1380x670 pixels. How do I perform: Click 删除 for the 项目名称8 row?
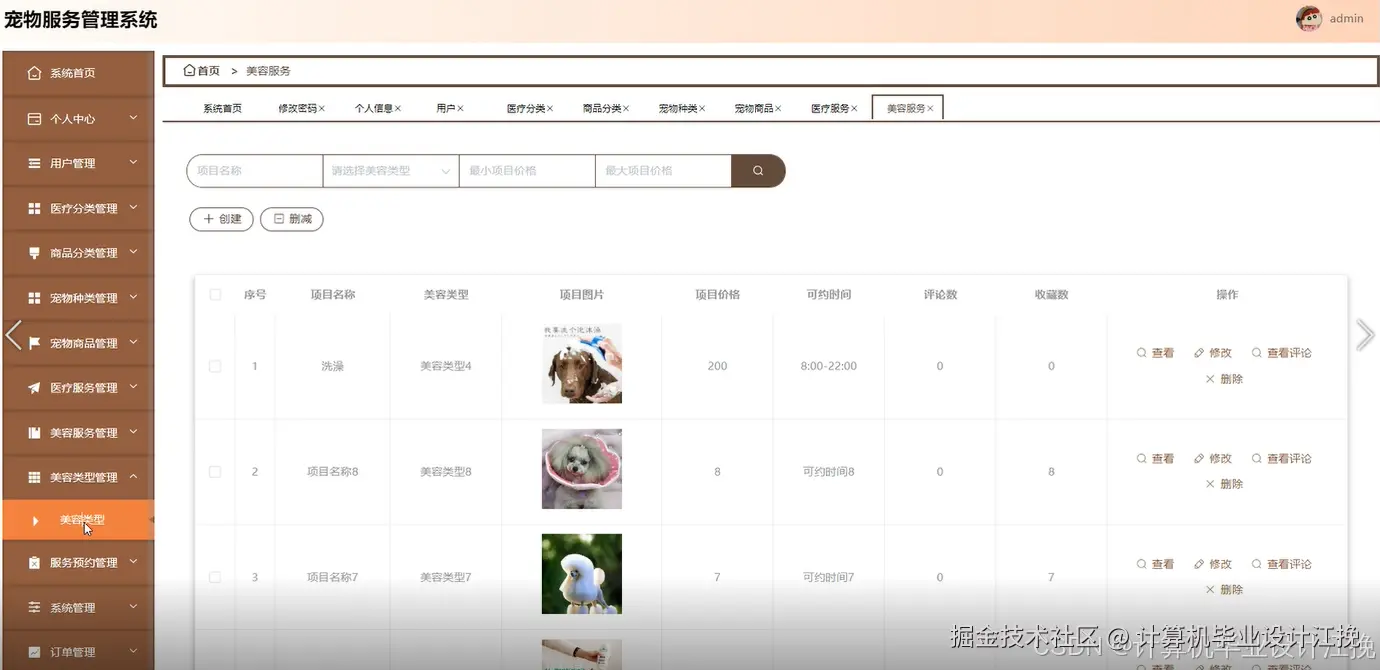point(1224,484)
